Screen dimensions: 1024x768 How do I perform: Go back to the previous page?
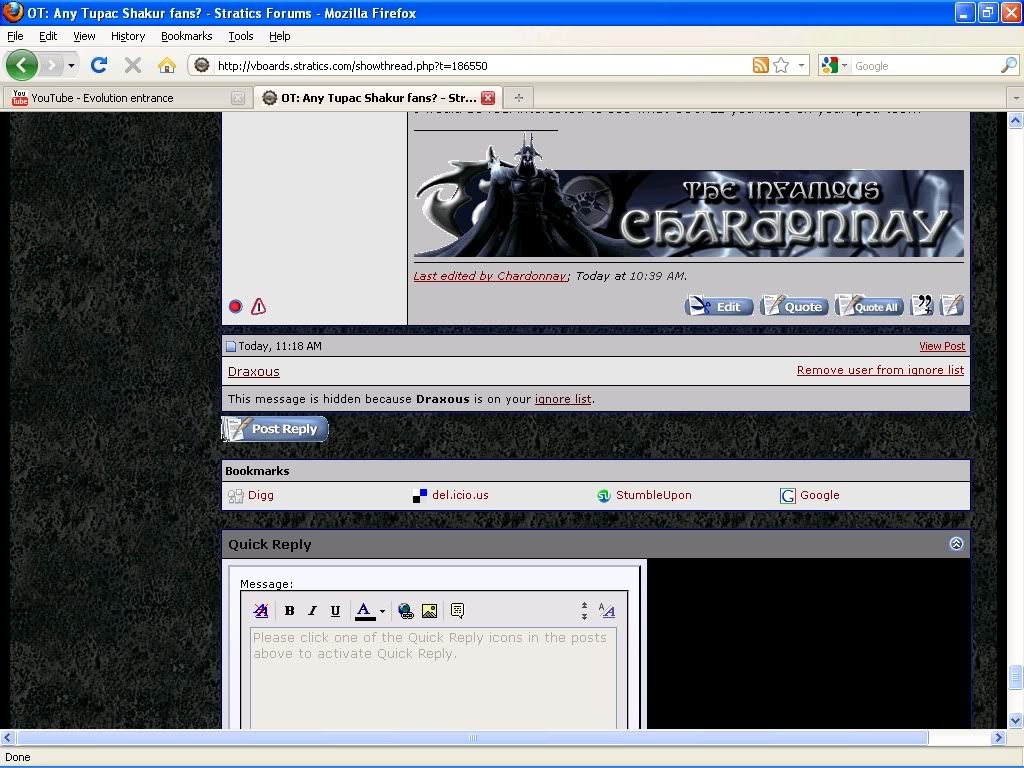click(x=22, y=65)
